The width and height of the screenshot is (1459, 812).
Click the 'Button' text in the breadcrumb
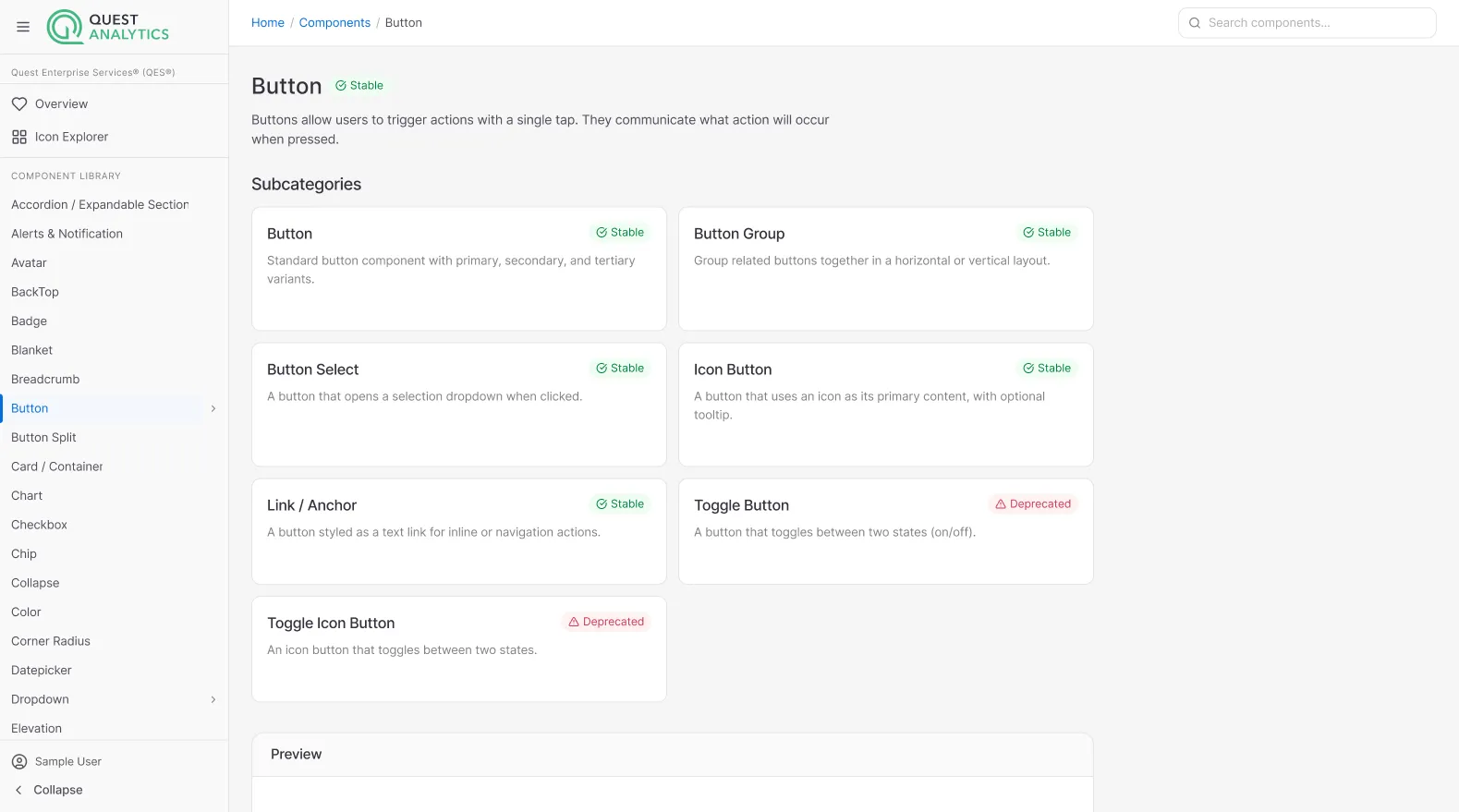coord(404,23)
